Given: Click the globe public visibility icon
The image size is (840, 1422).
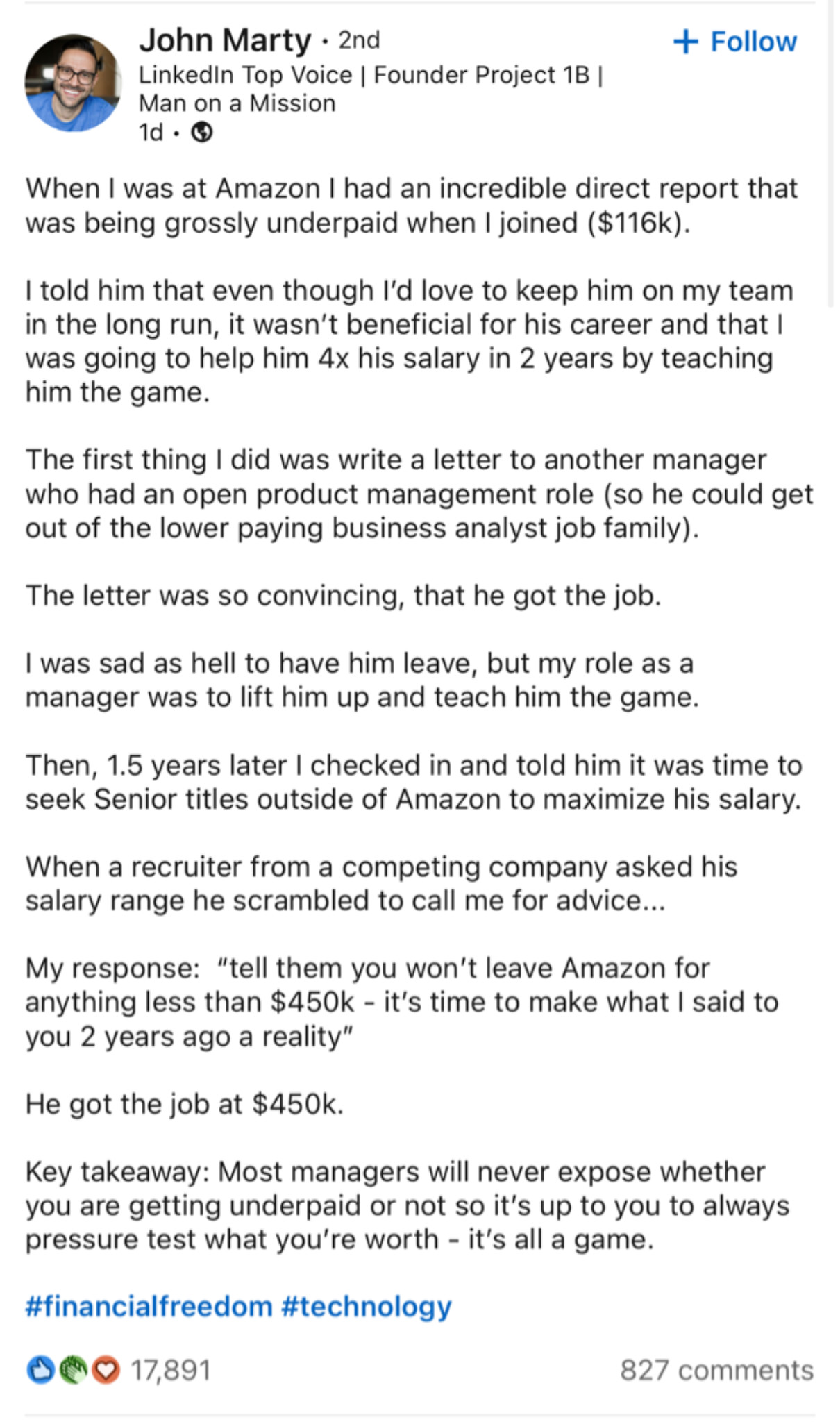Looking at the screenshot, I should (x=201, y=132).
